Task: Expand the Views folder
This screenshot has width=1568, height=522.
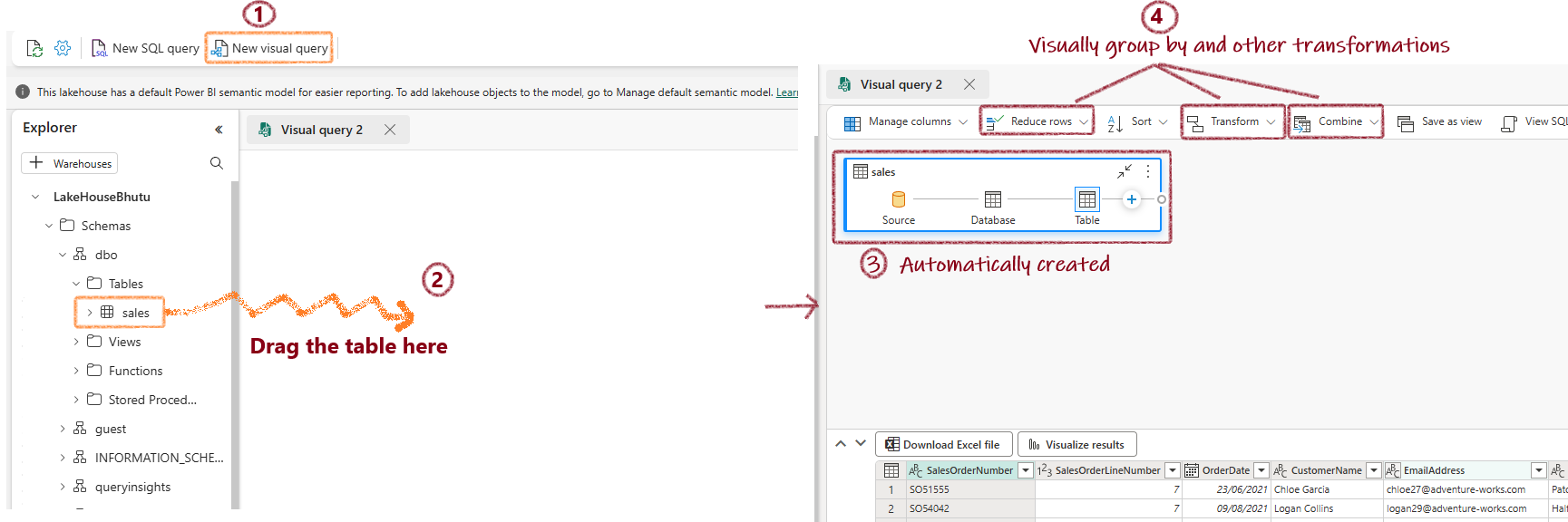Action: (76, 342)
